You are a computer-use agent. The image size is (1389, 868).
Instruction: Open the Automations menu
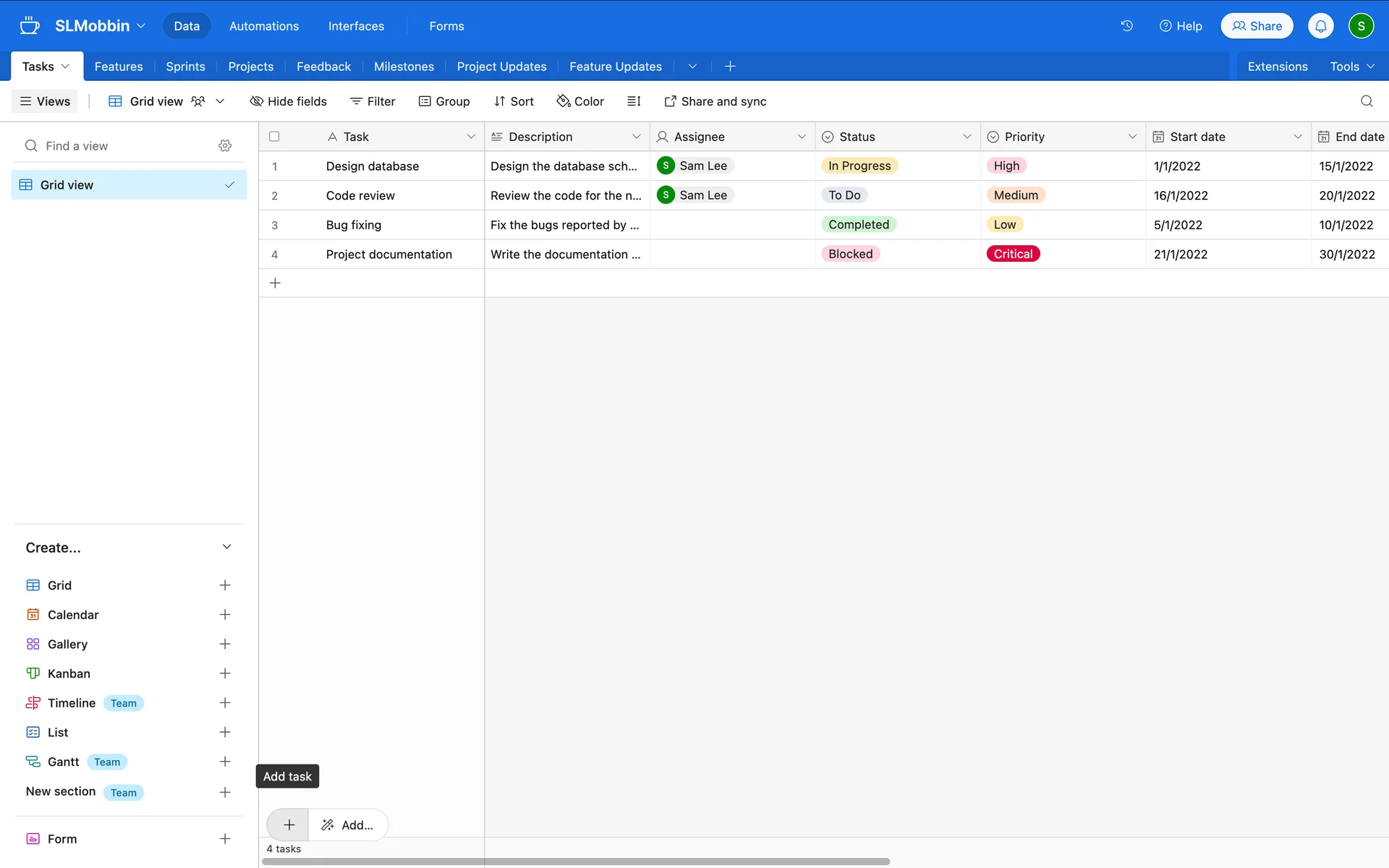coord(263,26)
